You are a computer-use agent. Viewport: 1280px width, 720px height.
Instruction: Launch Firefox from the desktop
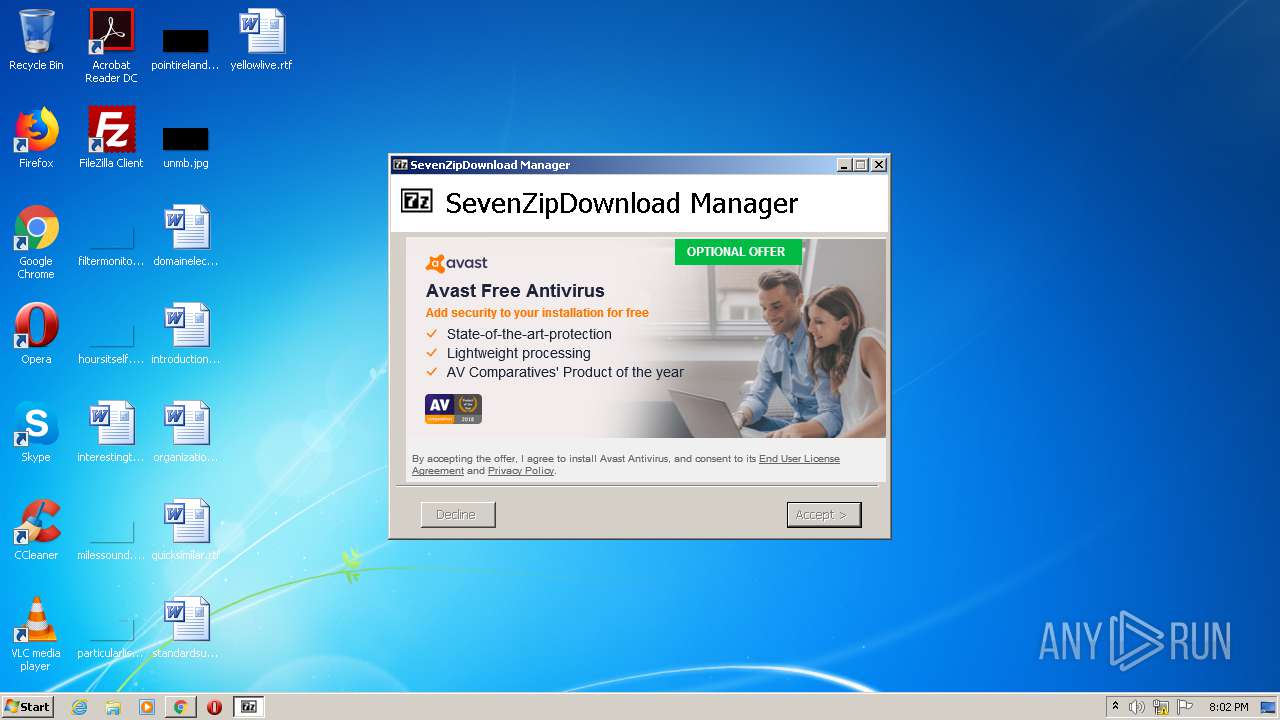[36, 138]
